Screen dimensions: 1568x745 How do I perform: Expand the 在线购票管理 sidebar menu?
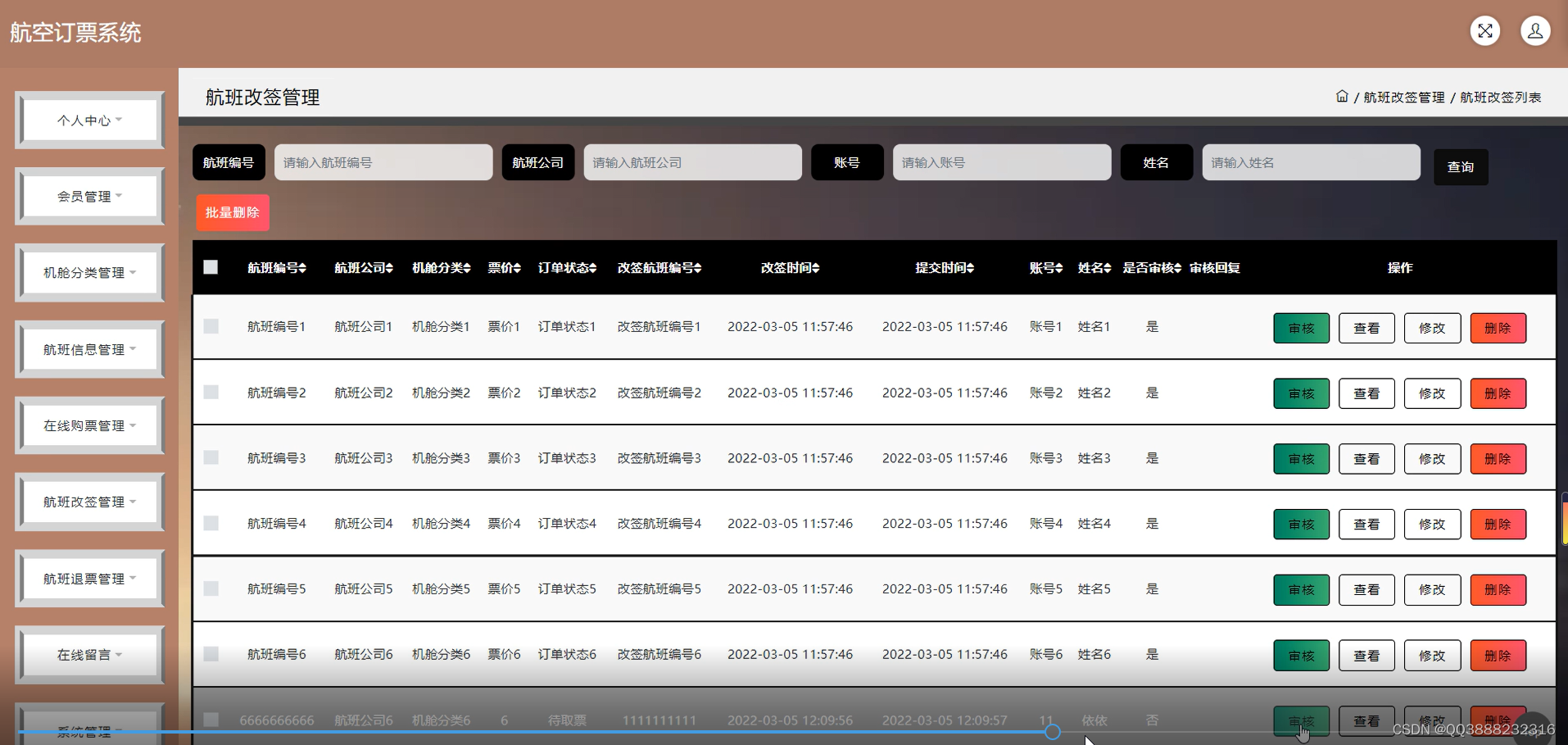coord(89,426)
